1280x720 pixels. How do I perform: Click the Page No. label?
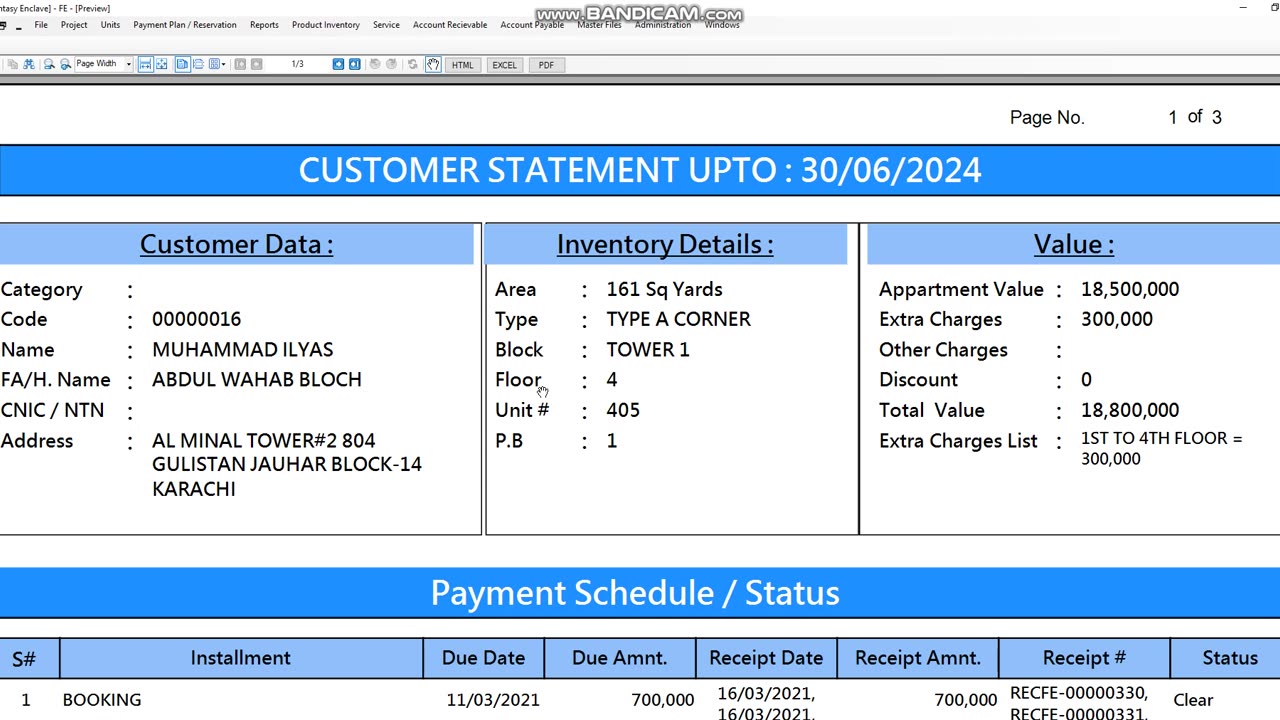[x=1047, y=117]
